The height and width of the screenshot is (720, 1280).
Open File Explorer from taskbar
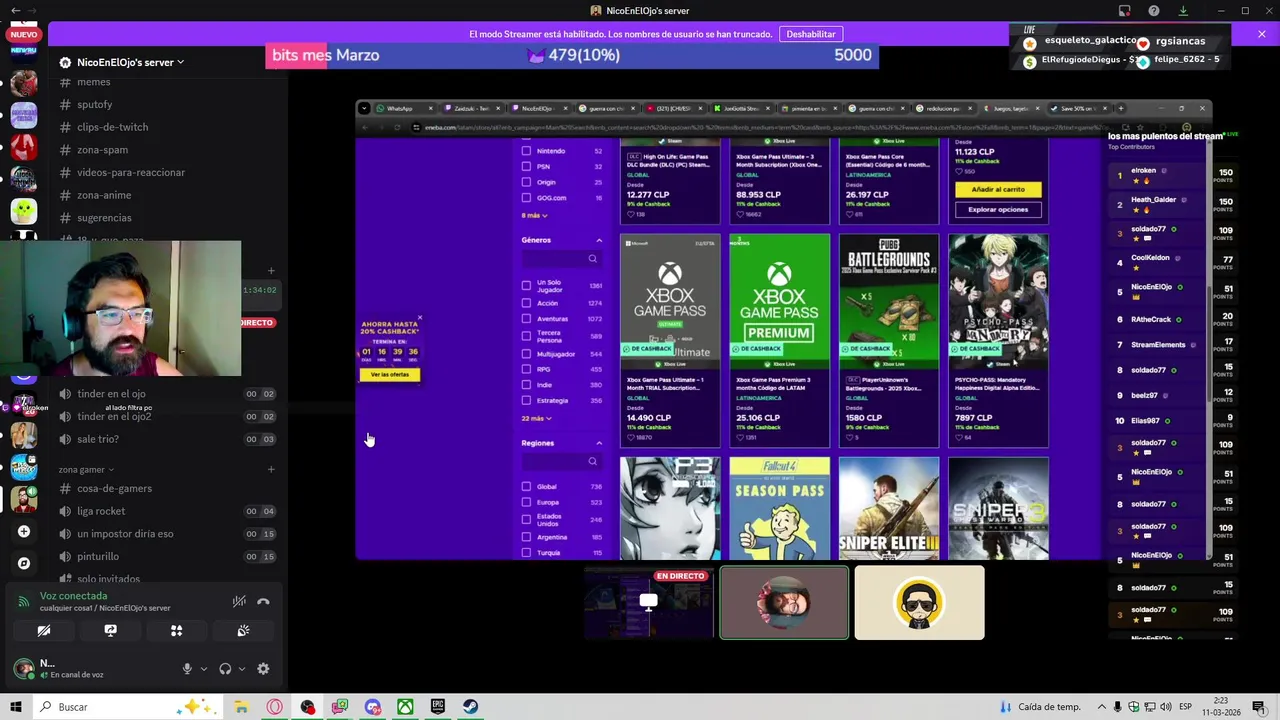click(241, 707)
